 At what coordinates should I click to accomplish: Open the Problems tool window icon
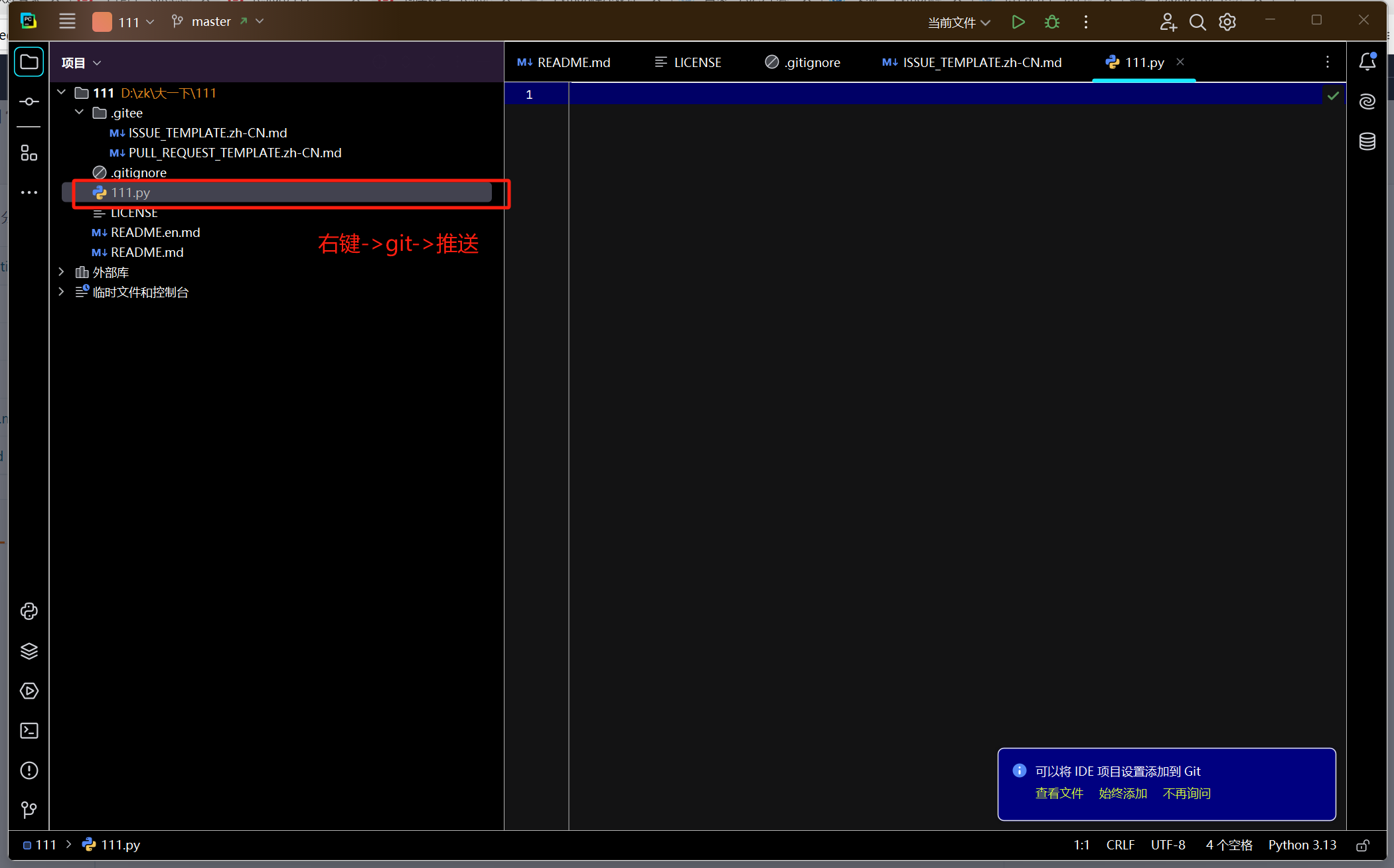pyautogui.click(x=29, y=770)
